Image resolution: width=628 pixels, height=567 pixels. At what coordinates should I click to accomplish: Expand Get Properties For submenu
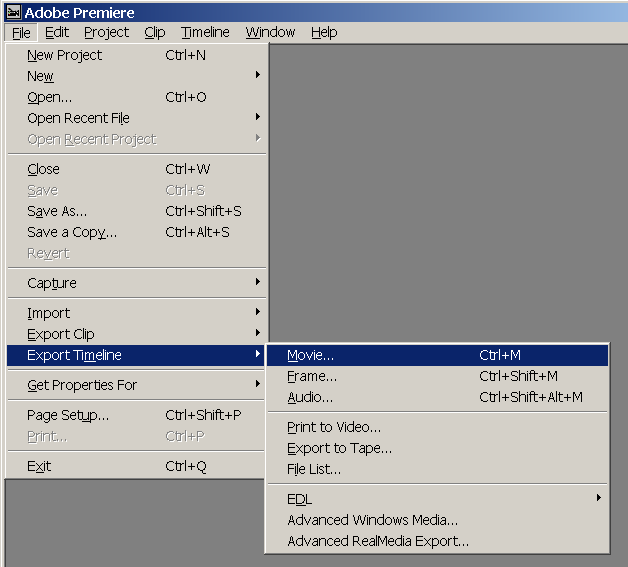pos(136,385)
